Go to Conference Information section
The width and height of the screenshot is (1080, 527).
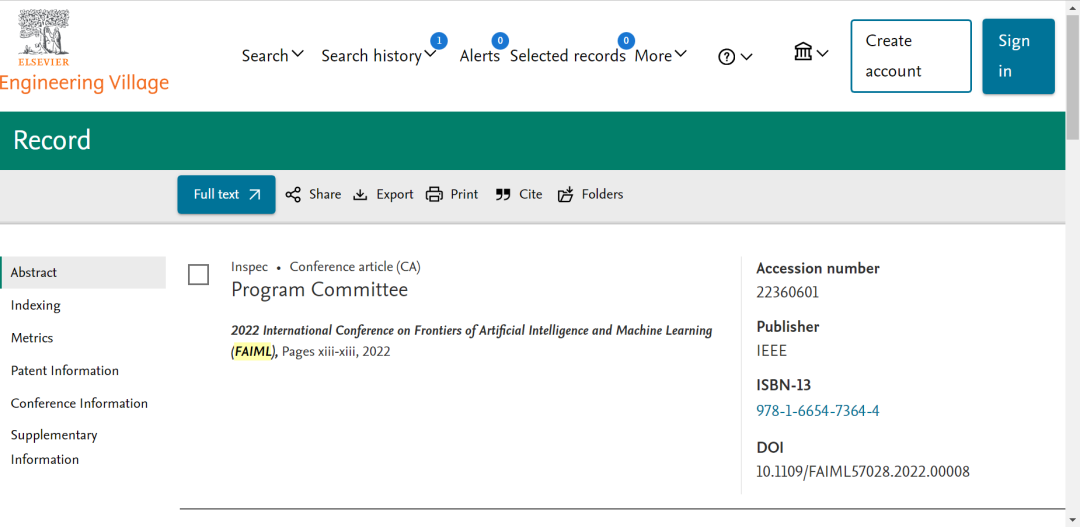[79, 403]
